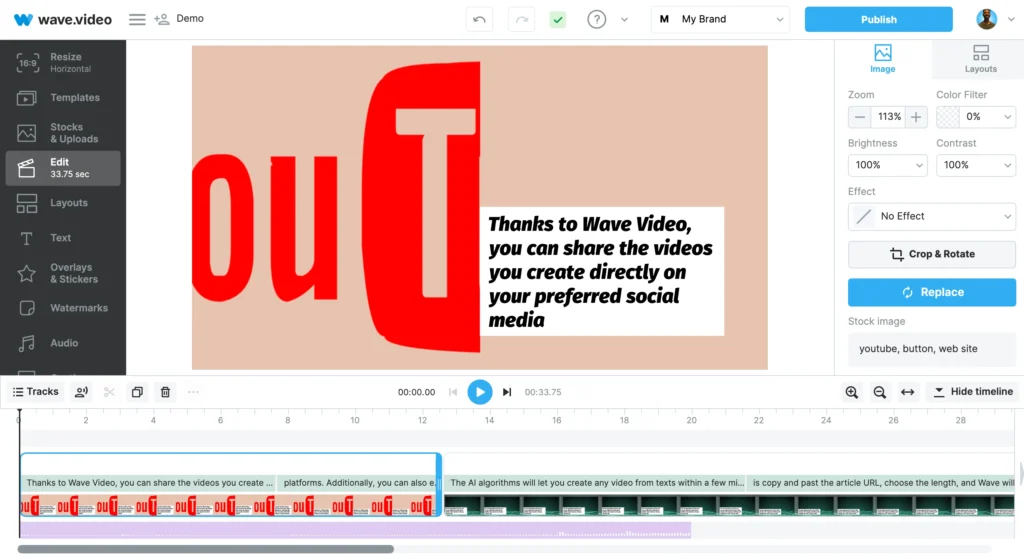
Task: Open Templates in the sidebar
Action: (x=63, y=98)
